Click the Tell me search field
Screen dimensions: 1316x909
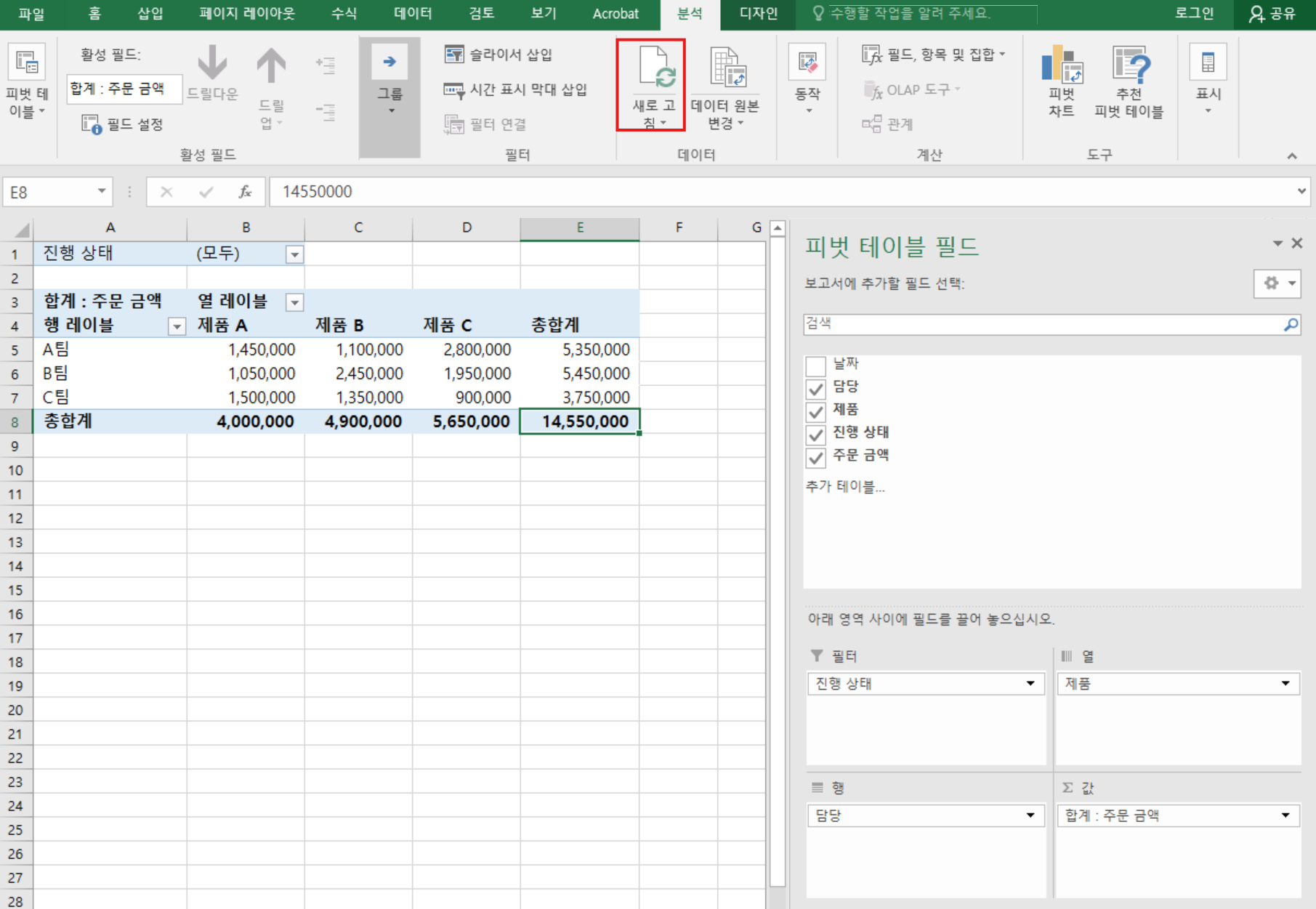[x=923, y=14]
